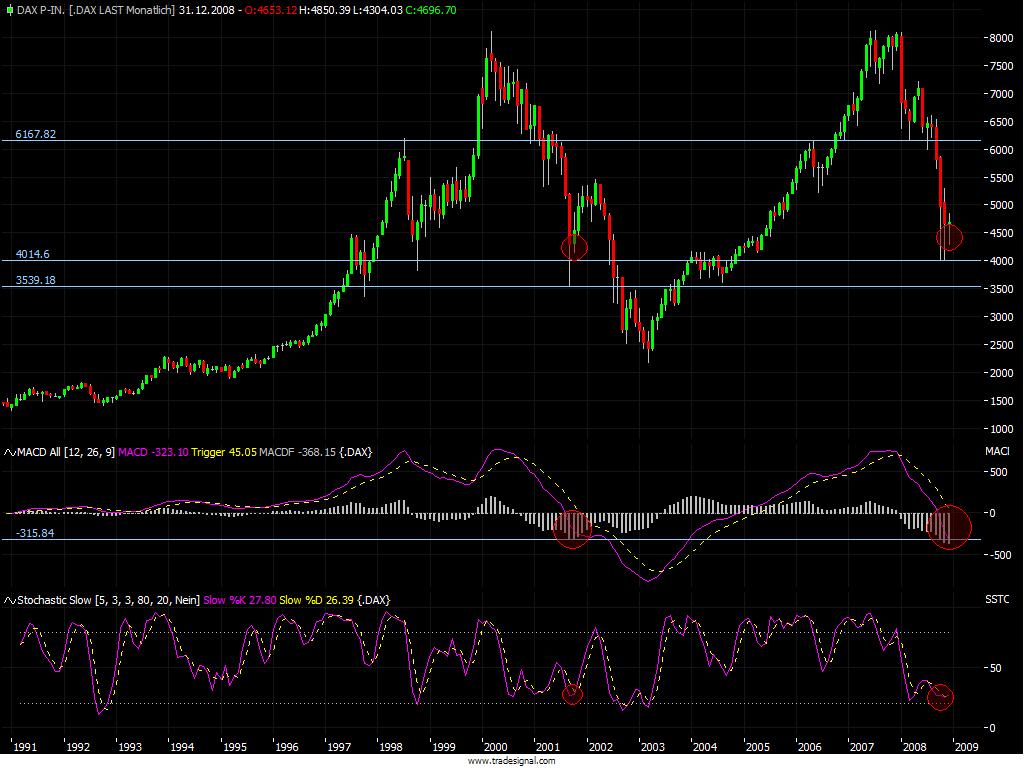The width and height of the screenshot is (1024, 768).
Task: Select the 6167.82 horizontal line label
Action: coord(37,132)
